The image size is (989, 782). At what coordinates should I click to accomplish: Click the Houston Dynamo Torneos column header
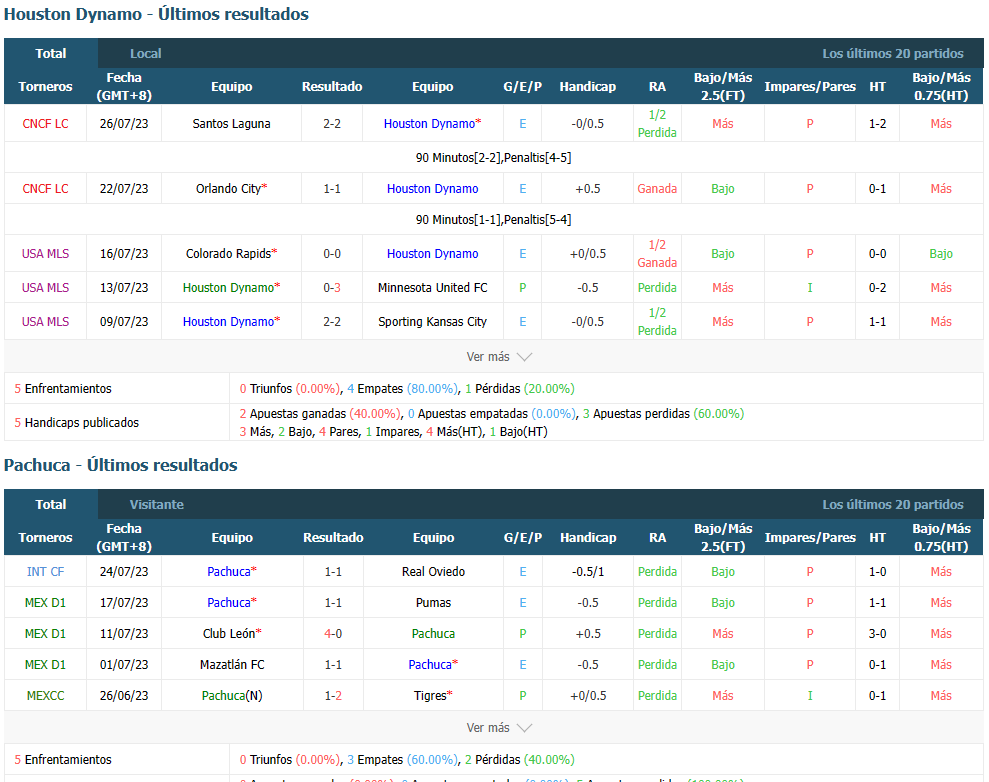click(x=45, y=86)
